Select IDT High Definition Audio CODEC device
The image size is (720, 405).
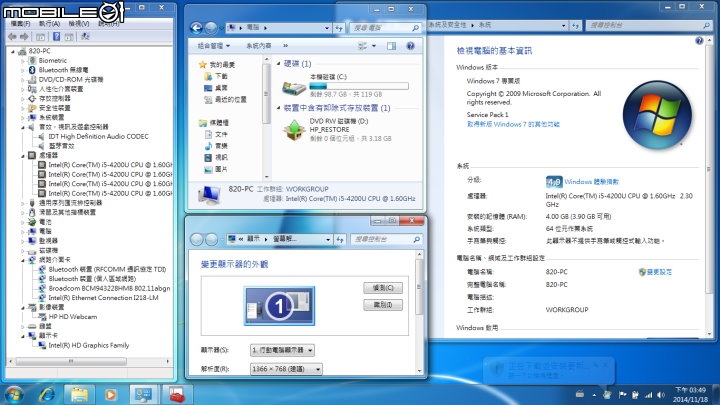[98, 136]
